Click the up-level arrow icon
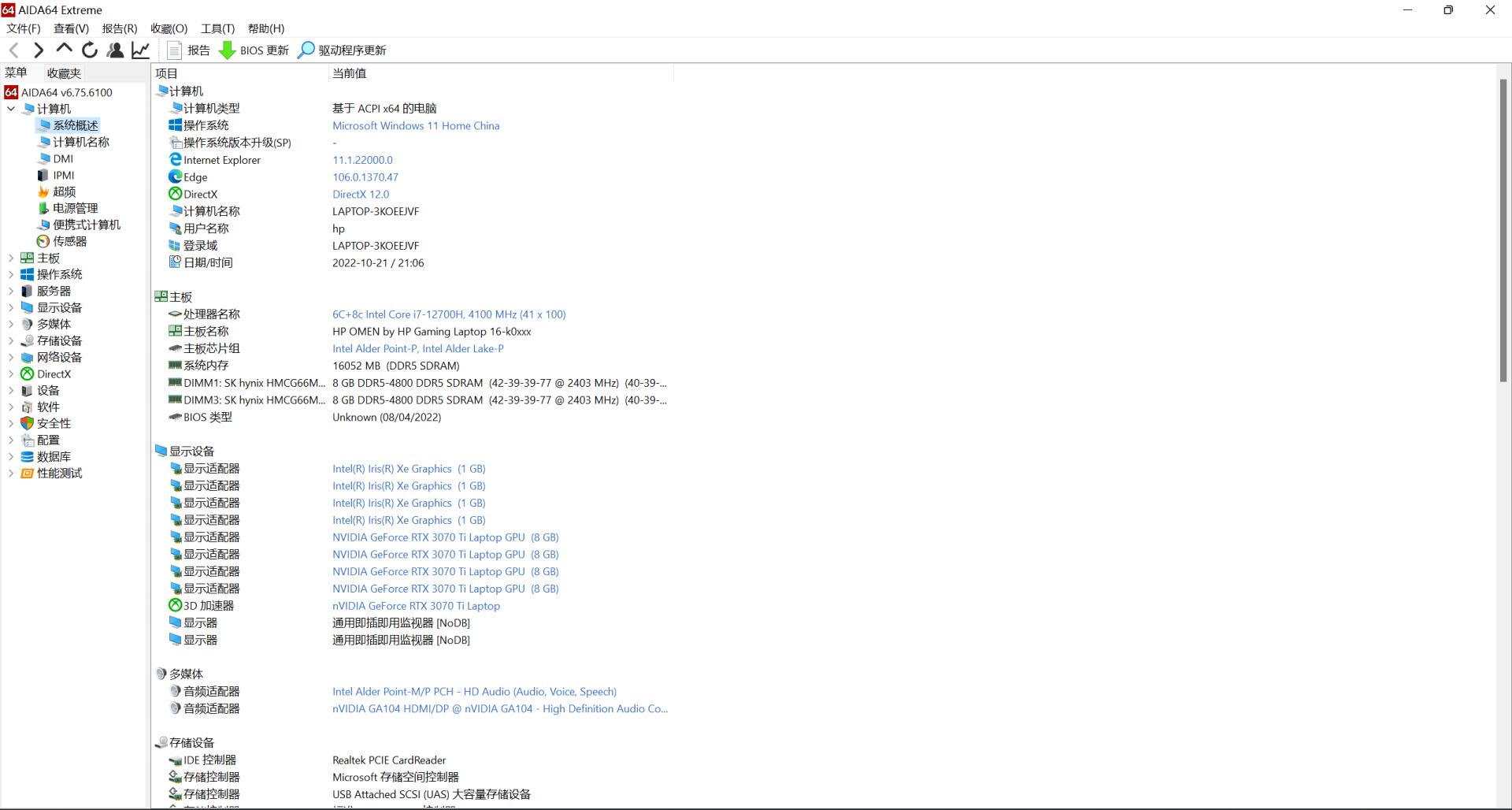The width and height of the screenshot is (1512, 810). [64, 50]
